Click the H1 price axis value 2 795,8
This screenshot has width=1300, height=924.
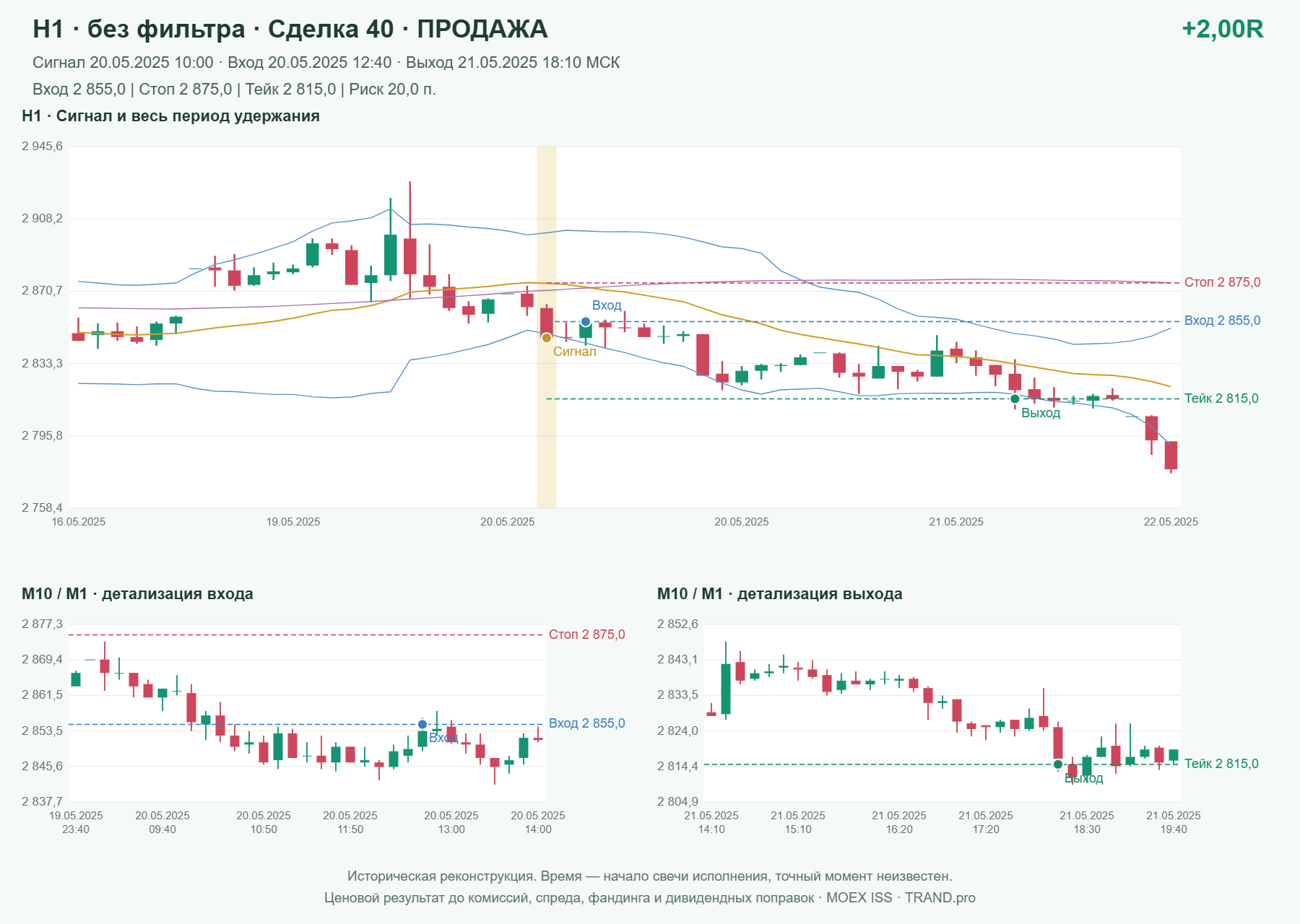click(x=42, y=435)
